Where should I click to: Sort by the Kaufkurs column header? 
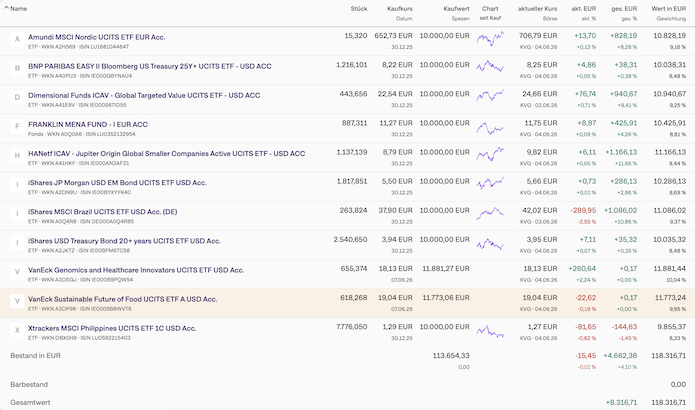(x=400, y=8)
